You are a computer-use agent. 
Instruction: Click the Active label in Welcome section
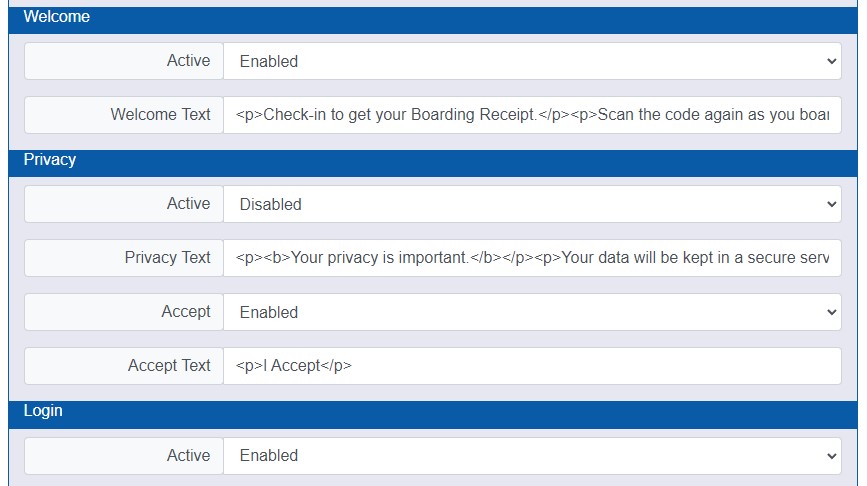pyautogui.click(x=188, y=61)
